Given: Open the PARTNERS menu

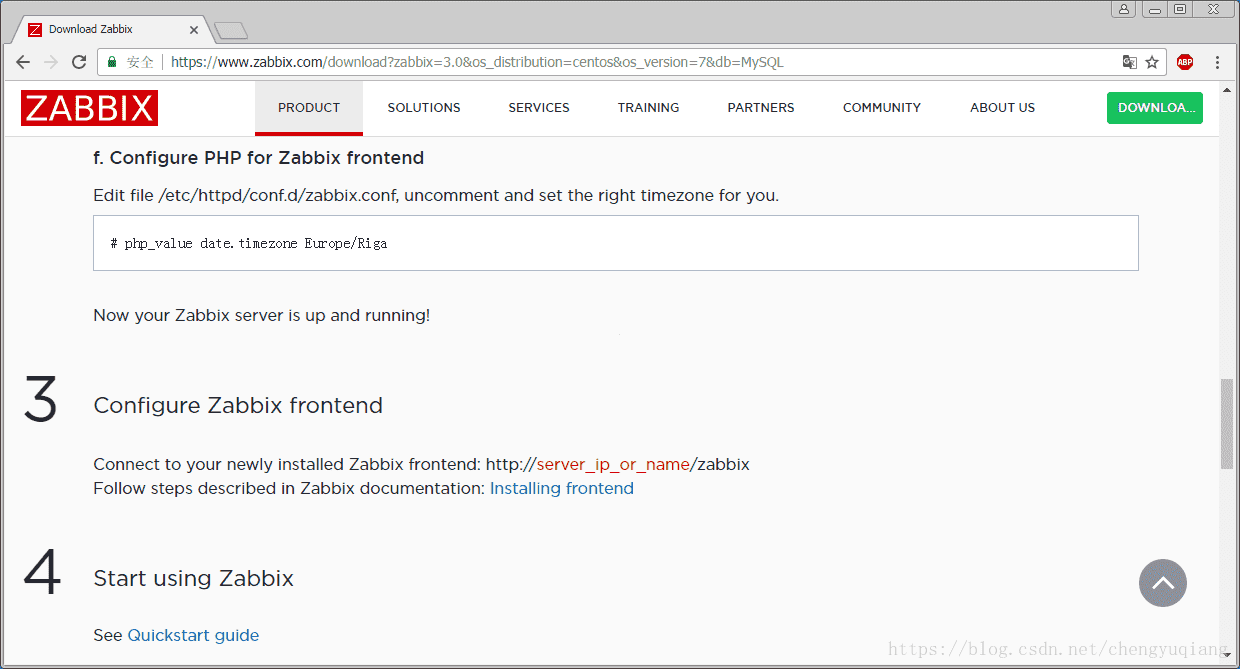Looking at the screenshot, I should tap(761, 108).
